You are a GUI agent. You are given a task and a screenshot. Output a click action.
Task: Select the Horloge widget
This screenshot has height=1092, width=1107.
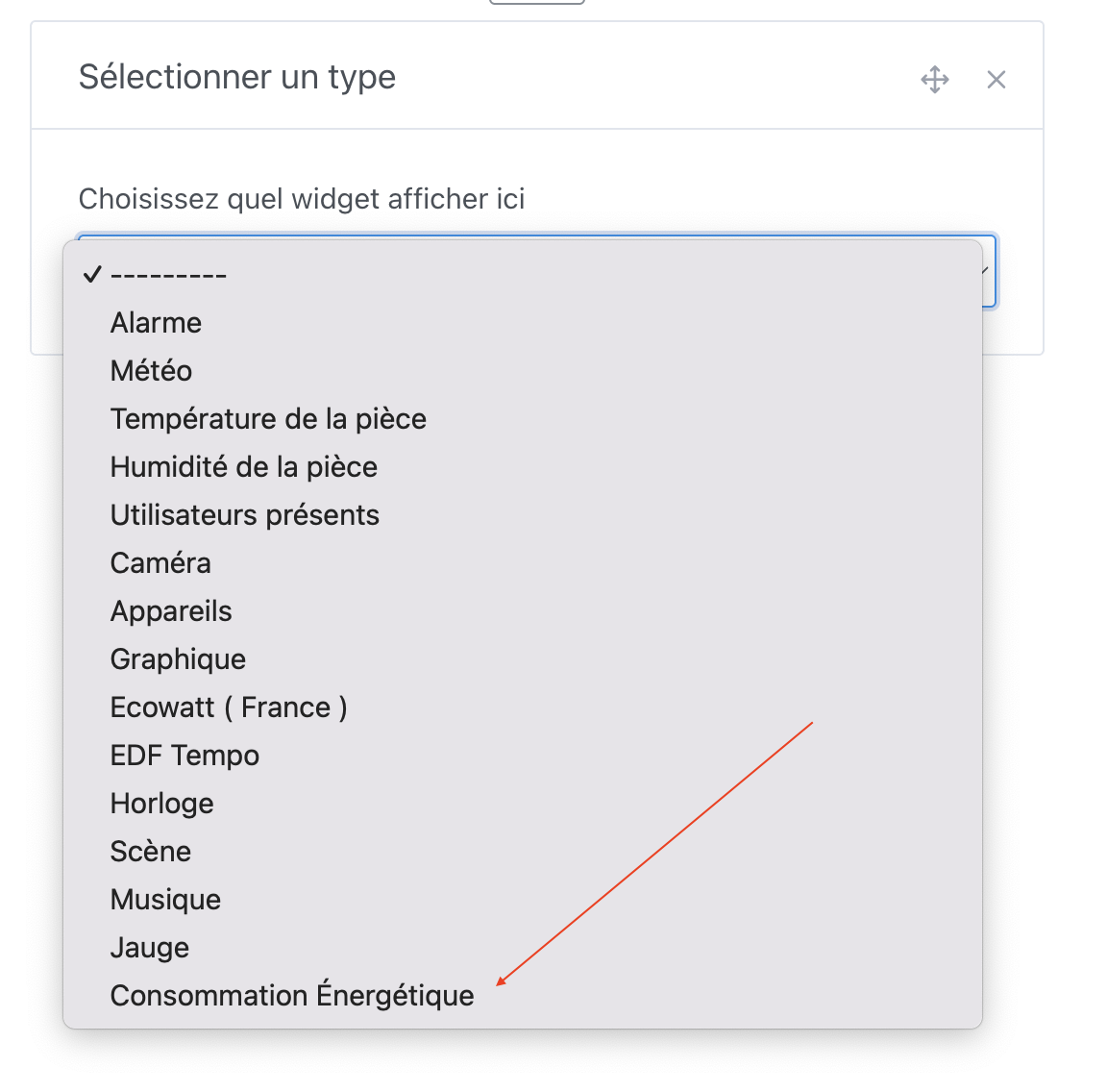pyautogui.click(x=161, y=803)
